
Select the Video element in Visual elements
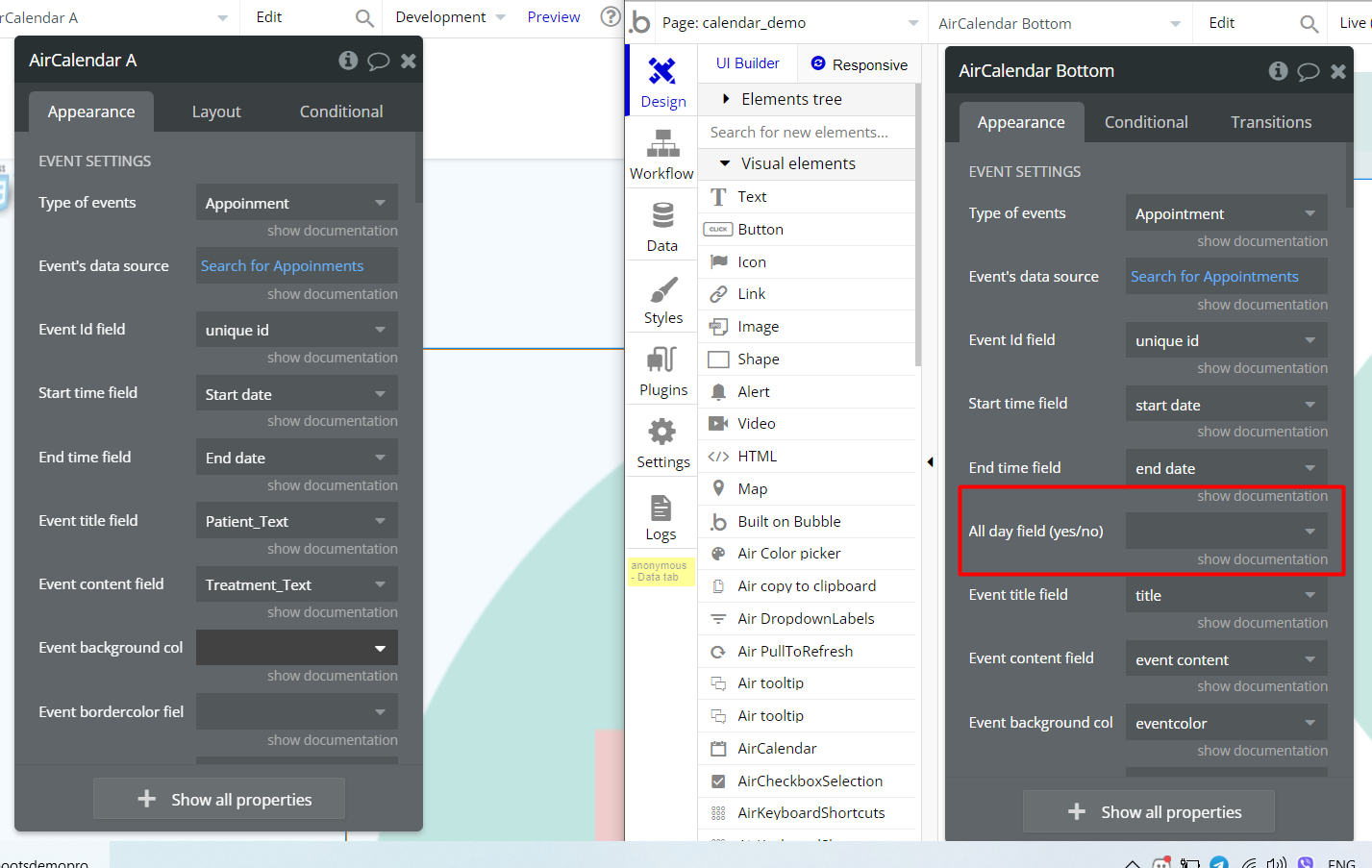tap(807, 424)
